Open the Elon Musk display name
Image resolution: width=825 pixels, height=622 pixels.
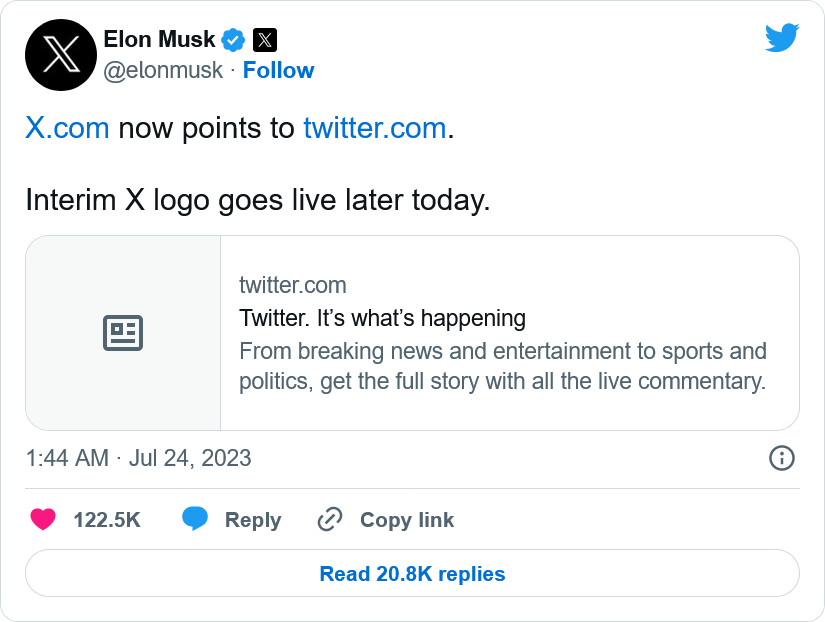pyautogui.click(x=159, y=40)
